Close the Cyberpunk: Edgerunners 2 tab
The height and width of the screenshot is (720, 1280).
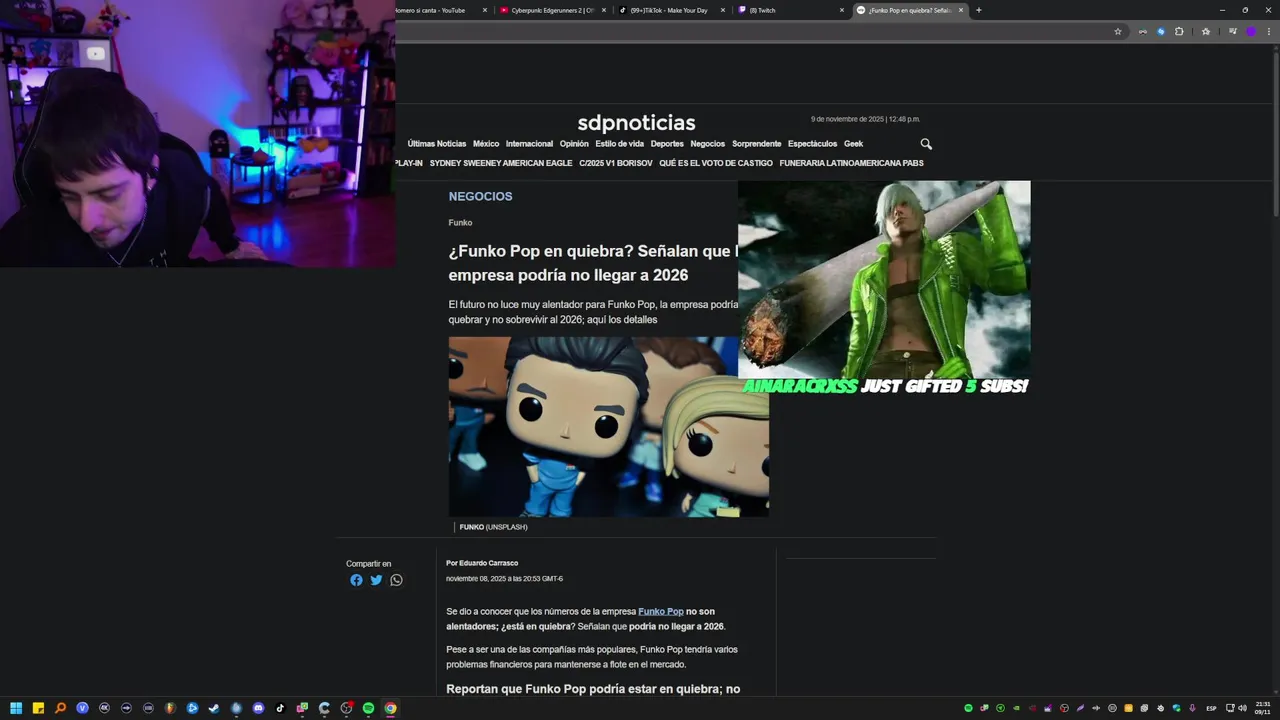click(x=604, y=10)
